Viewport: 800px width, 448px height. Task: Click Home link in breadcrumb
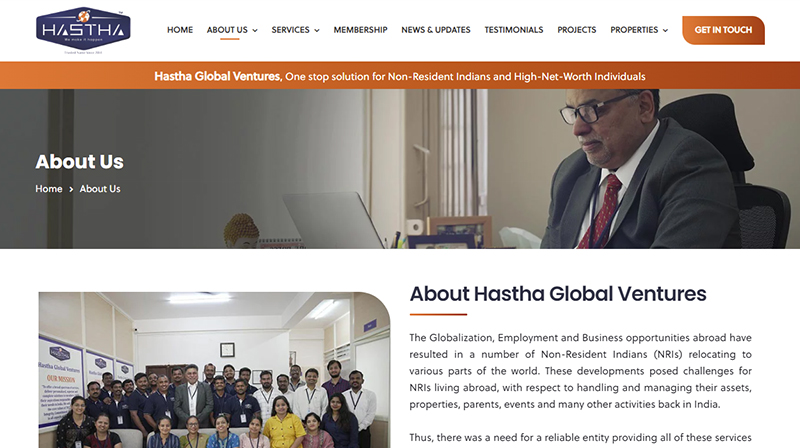coord(48,189)
